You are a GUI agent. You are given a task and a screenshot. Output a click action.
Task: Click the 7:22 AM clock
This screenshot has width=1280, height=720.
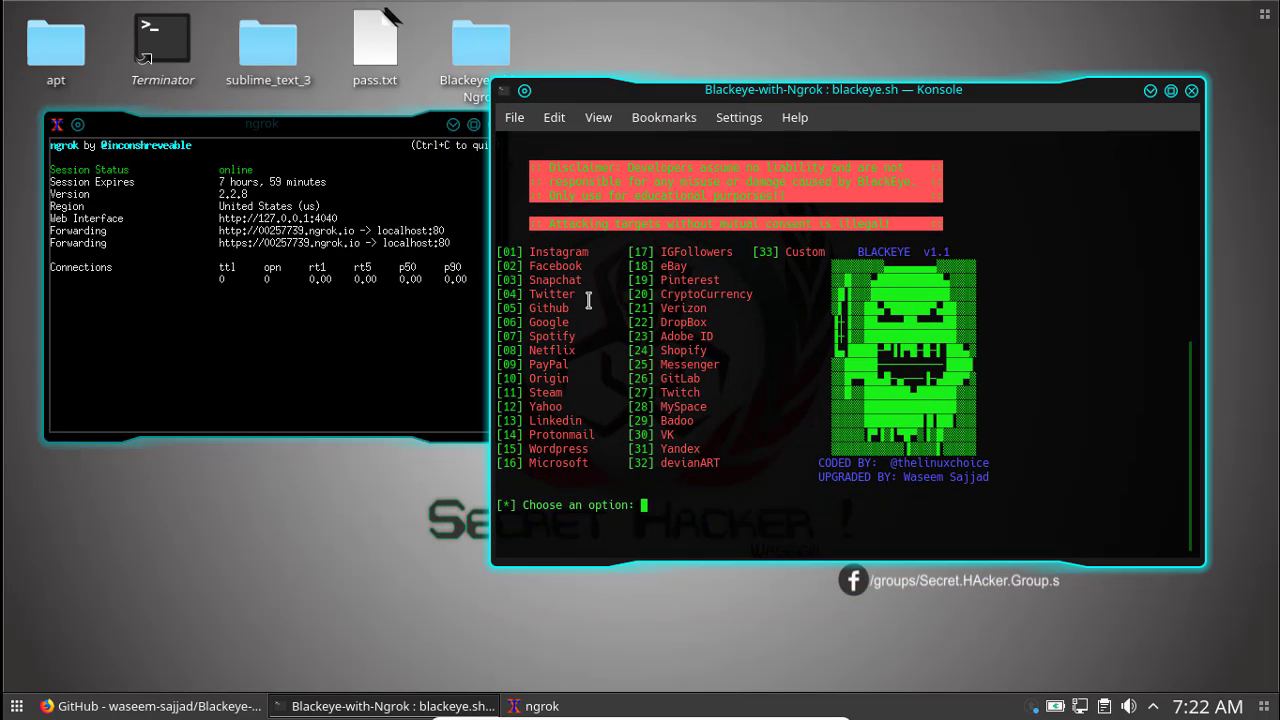point(1207,706)
